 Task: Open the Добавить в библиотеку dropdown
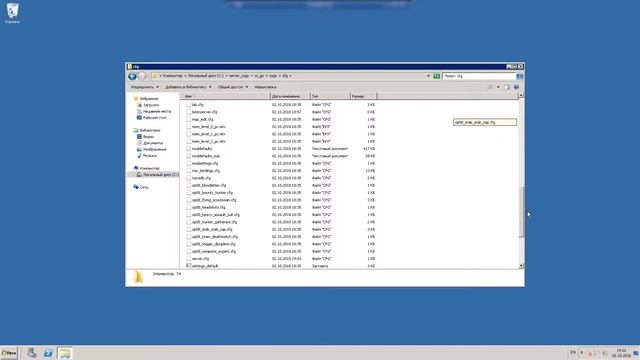pos(188,87)
